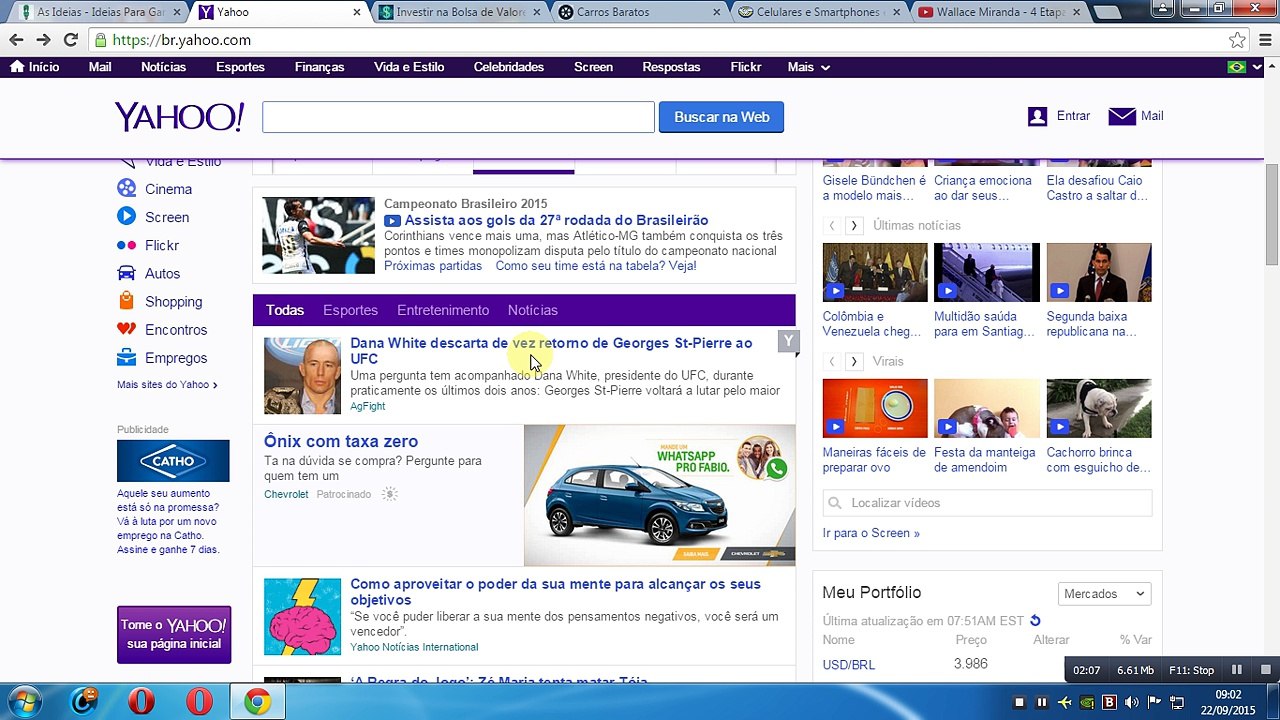Click the 'Buscar na Web' button
This screenshot has height=720, width=1280.
click(x=721, y=117)
